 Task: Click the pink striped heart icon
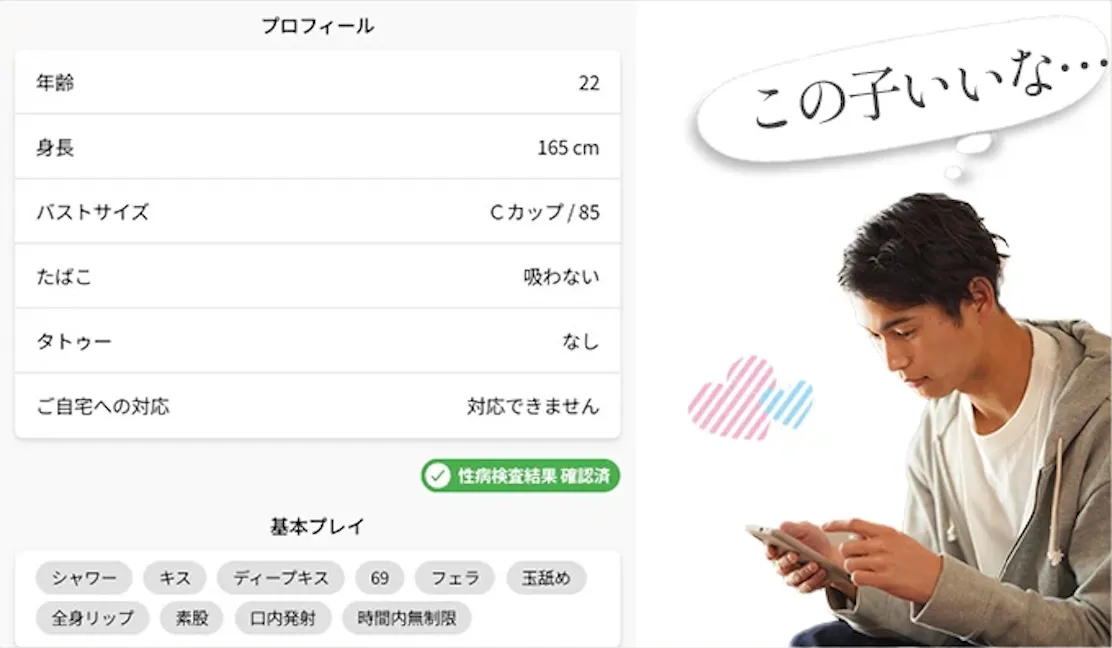[730, 397]
